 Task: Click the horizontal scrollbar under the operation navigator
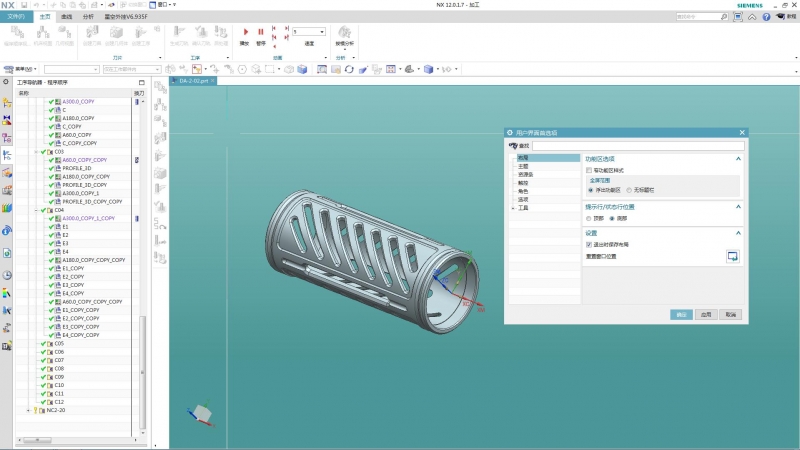[x=37, y=440]
